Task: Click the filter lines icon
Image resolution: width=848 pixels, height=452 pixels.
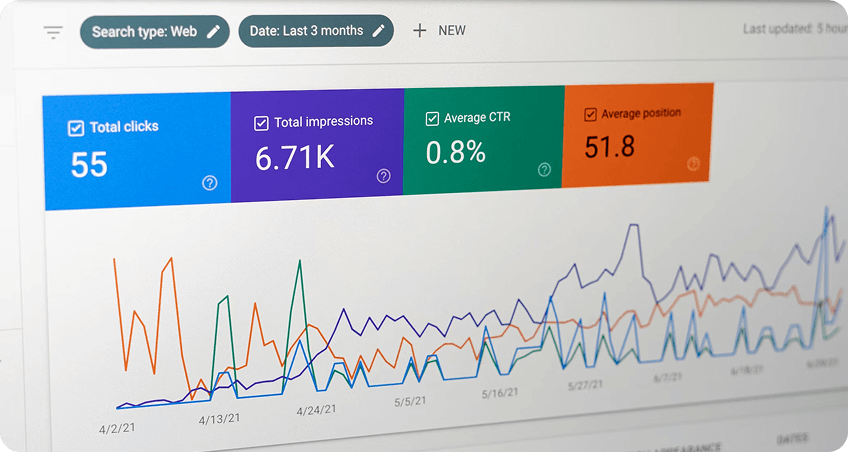Action: click(x=53, y=32)
